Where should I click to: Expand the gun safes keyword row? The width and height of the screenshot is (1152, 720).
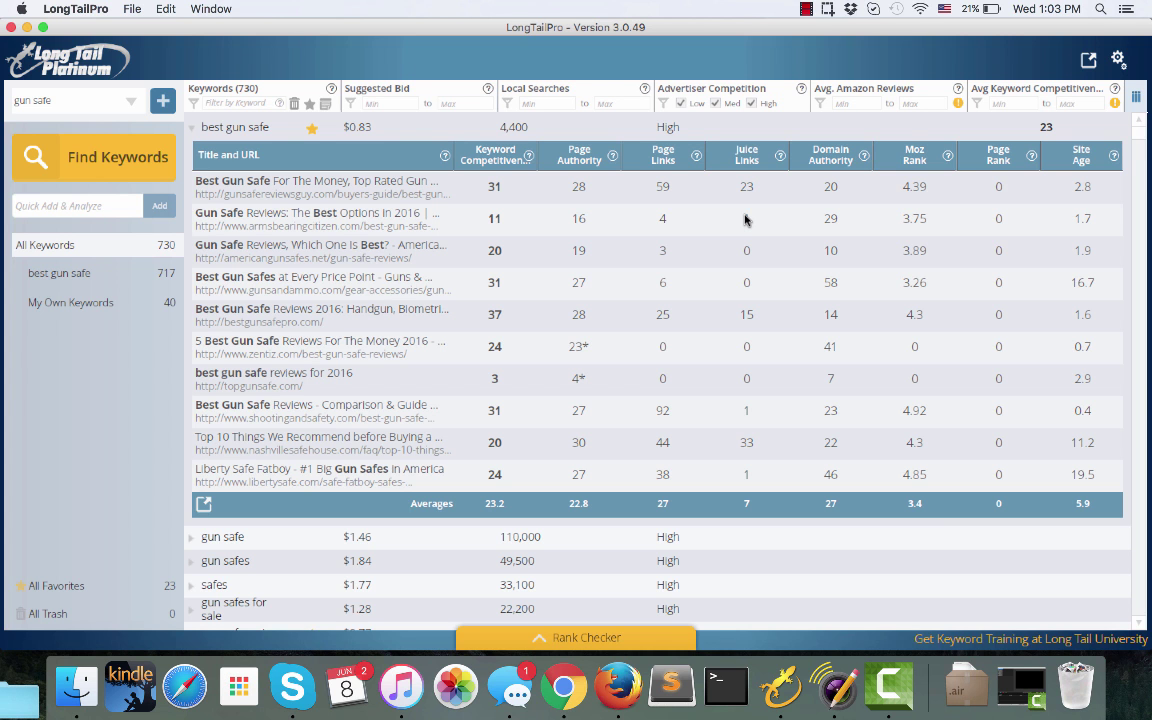click(191, 562)
